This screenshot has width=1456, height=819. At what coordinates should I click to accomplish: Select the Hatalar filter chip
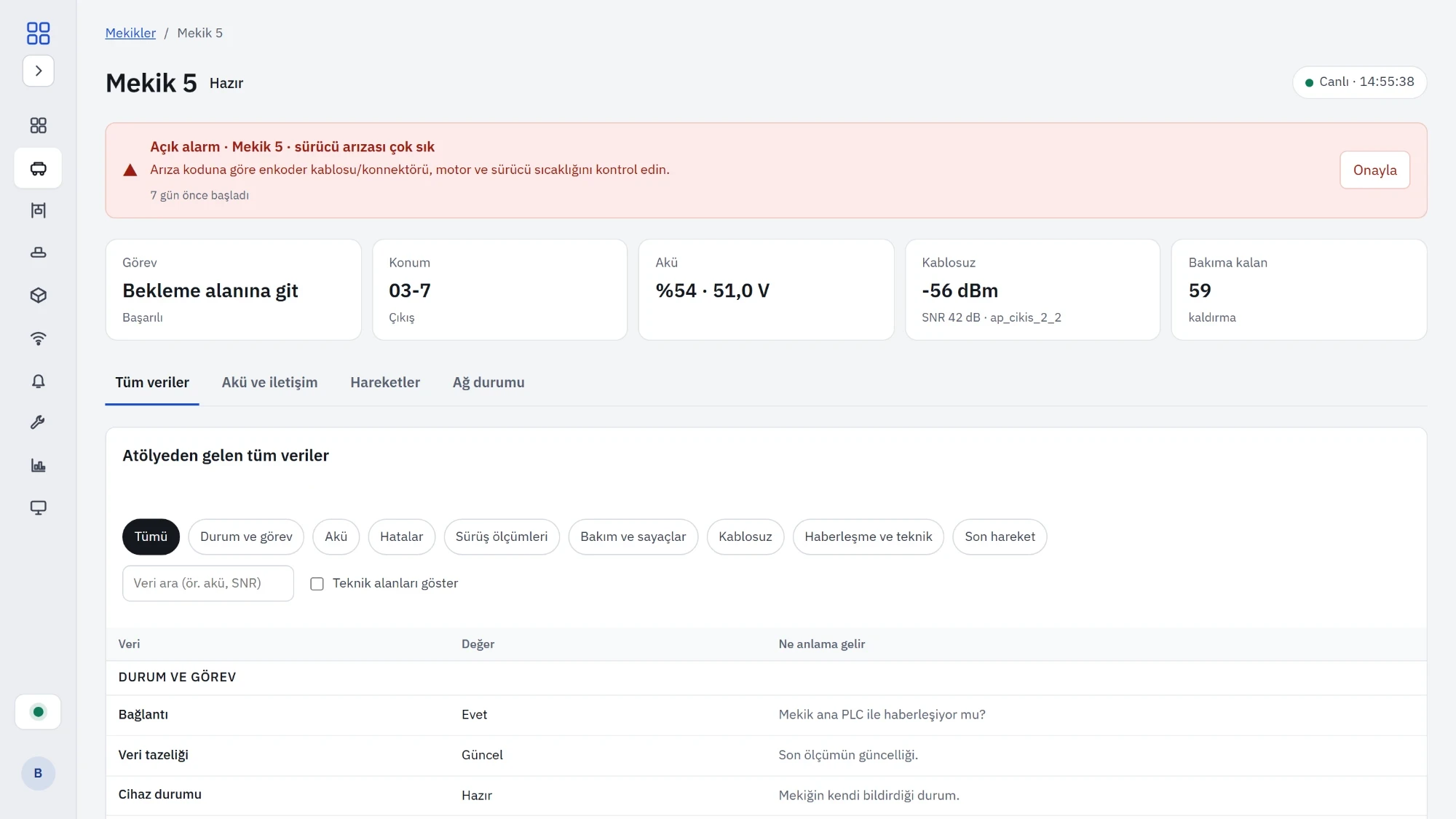(x=401, y=537)
